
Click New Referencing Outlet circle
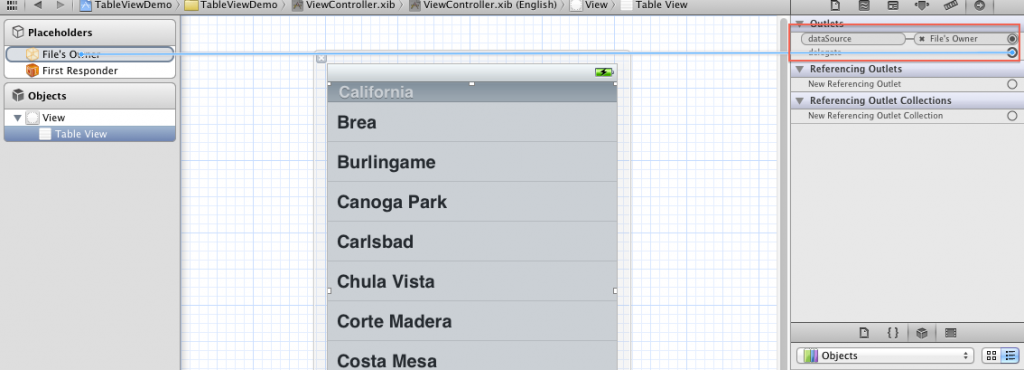point(1012,84)
